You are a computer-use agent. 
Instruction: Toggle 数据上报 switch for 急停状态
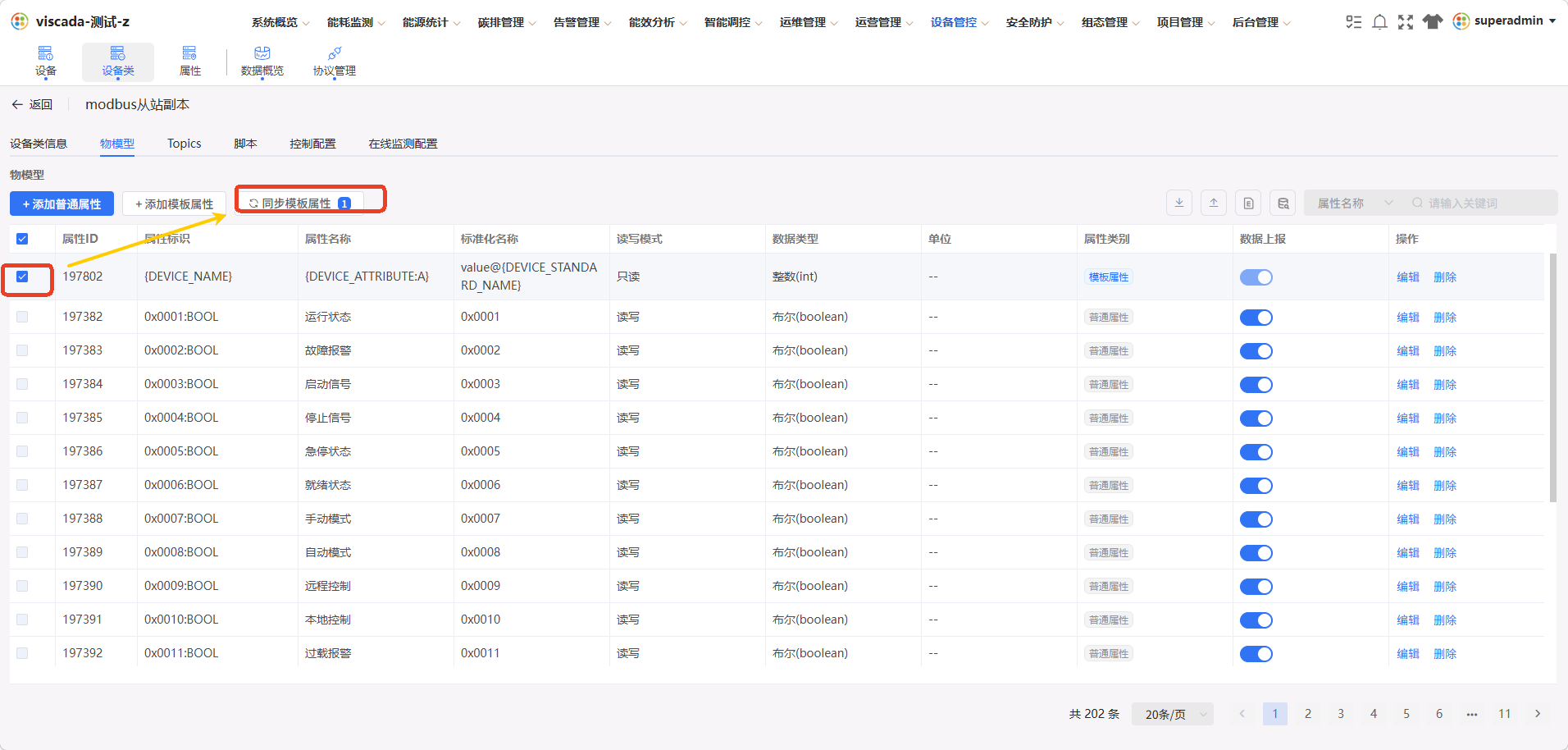click(1256, 452)
